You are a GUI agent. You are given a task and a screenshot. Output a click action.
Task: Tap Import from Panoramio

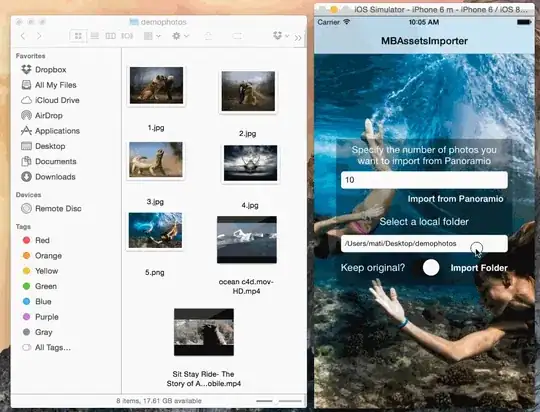(x=455, y=199)
